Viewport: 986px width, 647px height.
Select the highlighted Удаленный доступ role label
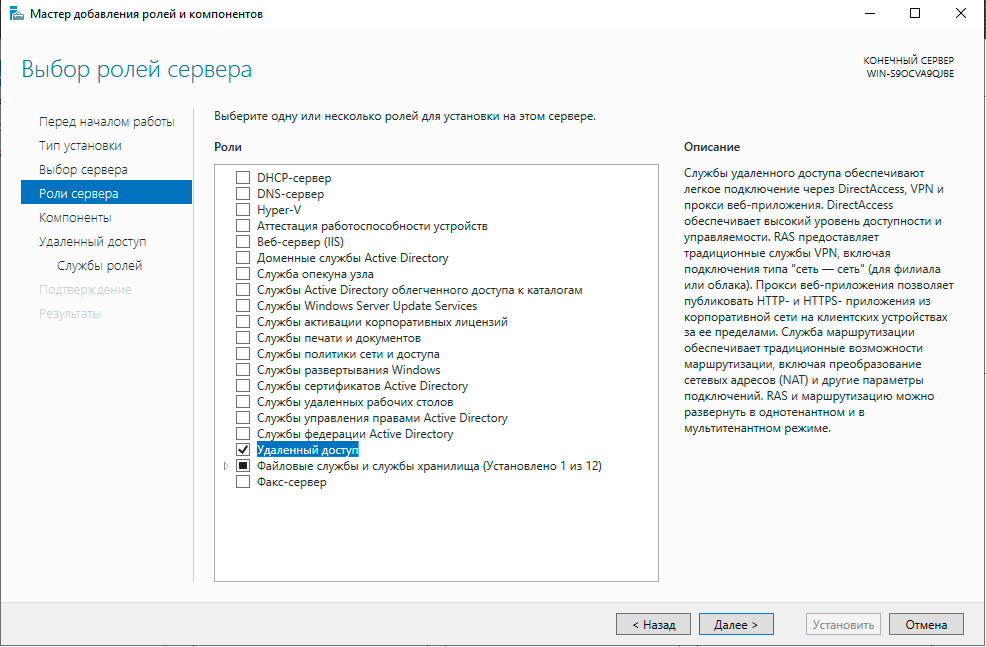tap(307, 450)
